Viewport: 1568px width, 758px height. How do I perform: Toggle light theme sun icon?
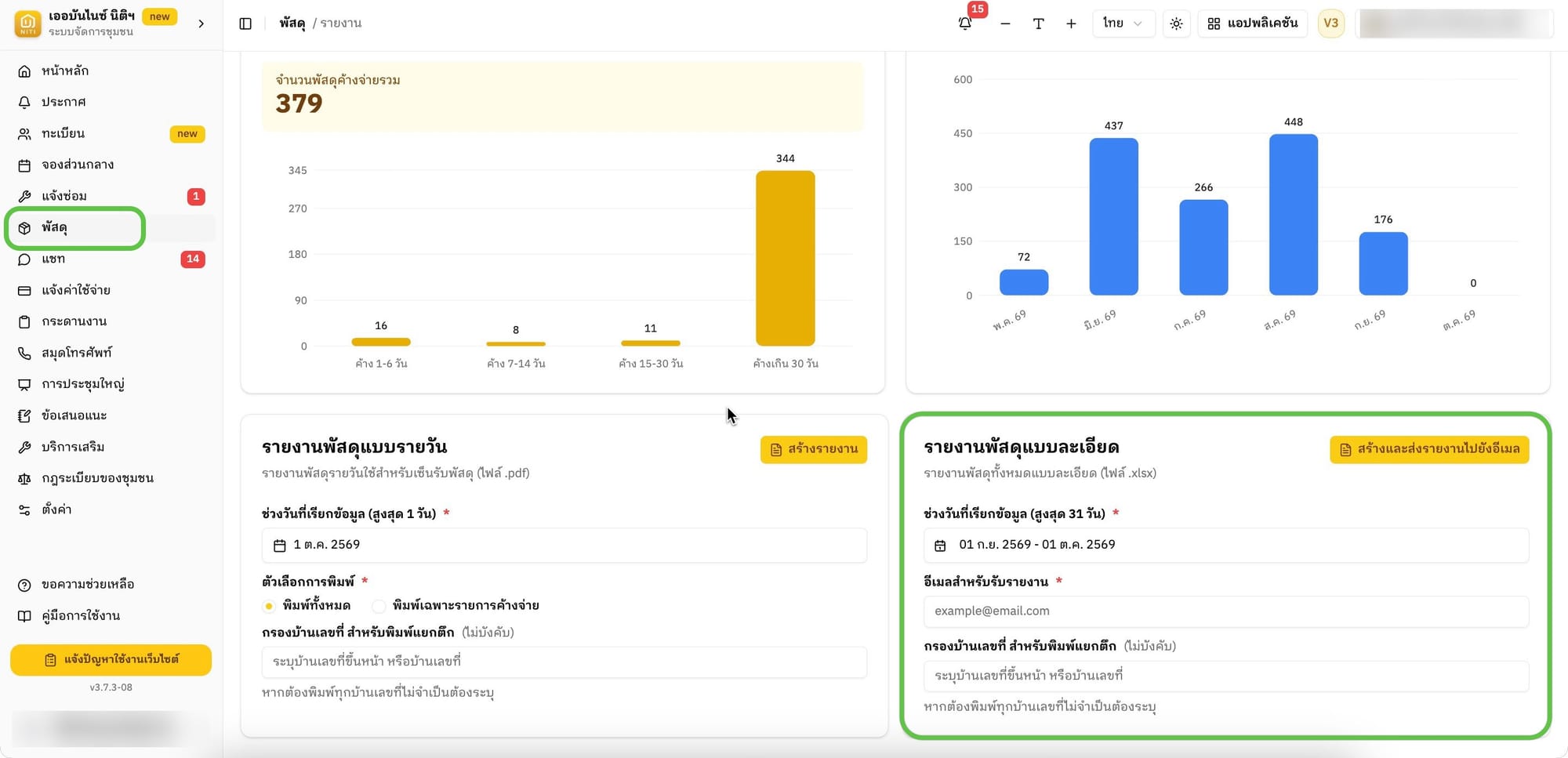coord(1176,24)
